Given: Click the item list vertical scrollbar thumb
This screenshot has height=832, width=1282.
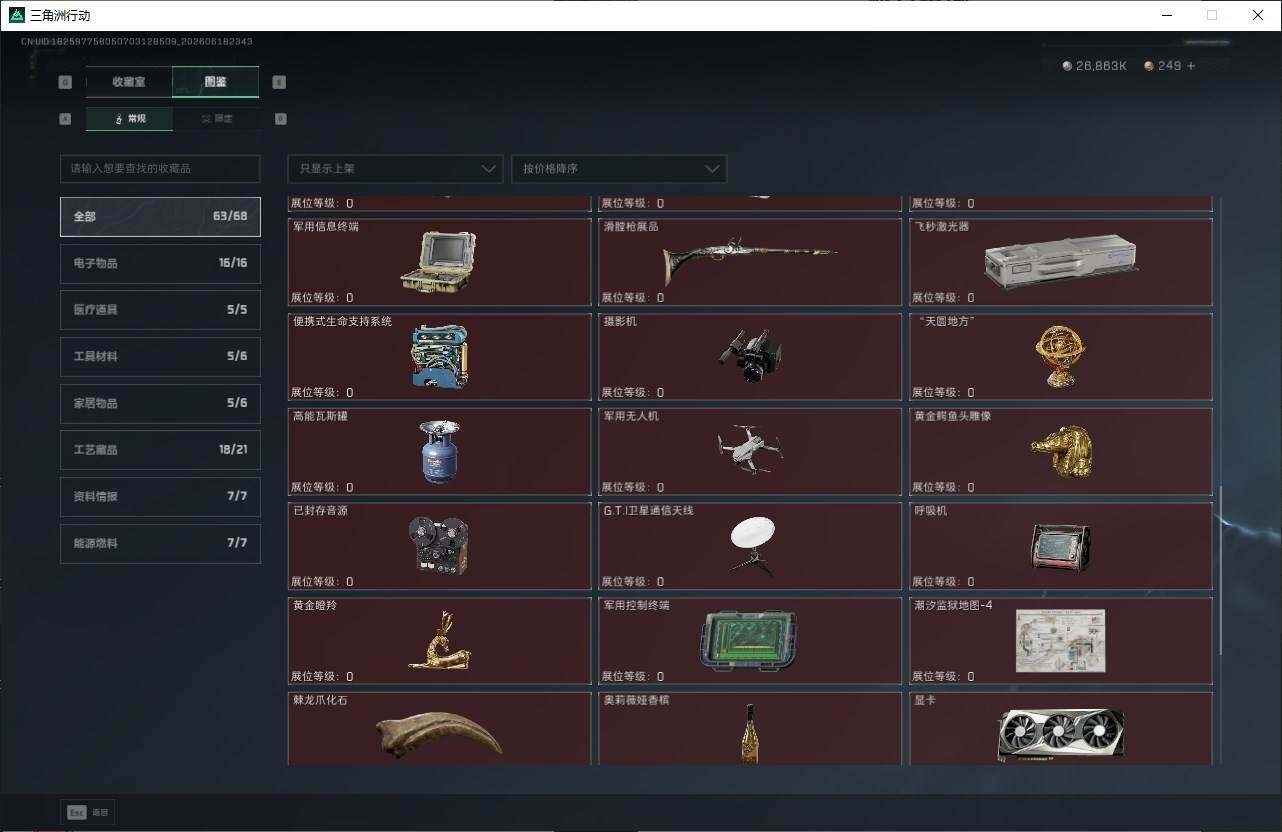Looking at the screenshot, I should pos(1220,570).
